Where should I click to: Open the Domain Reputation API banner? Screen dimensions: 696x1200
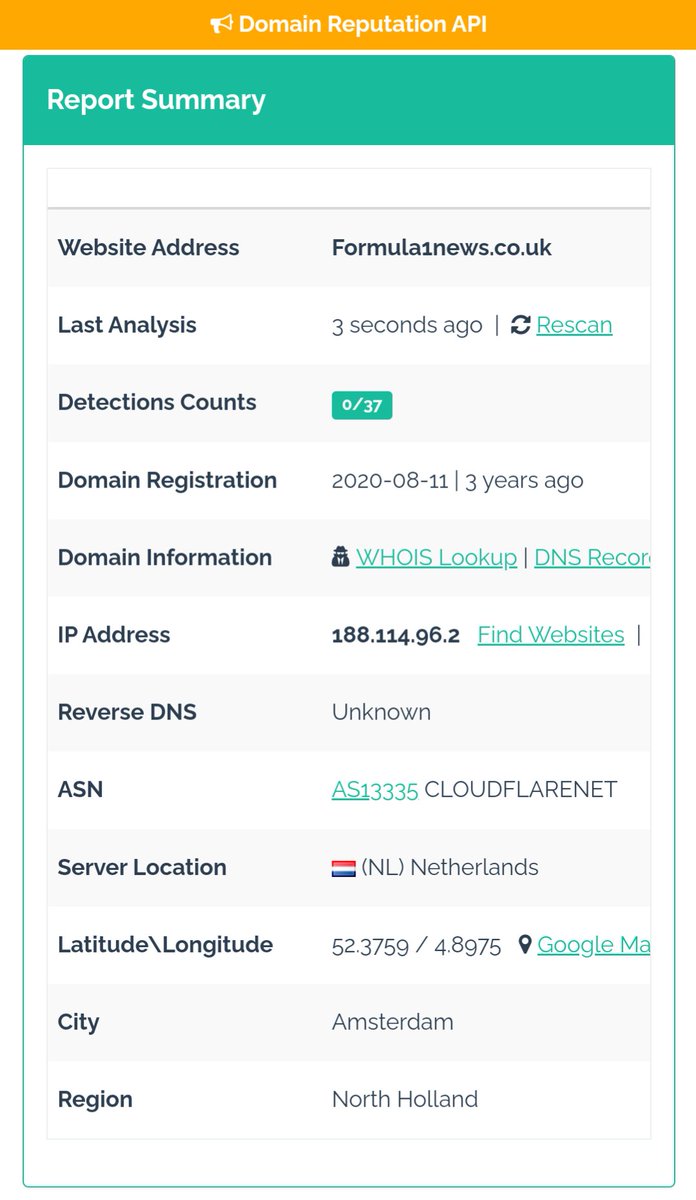(348, 24)
